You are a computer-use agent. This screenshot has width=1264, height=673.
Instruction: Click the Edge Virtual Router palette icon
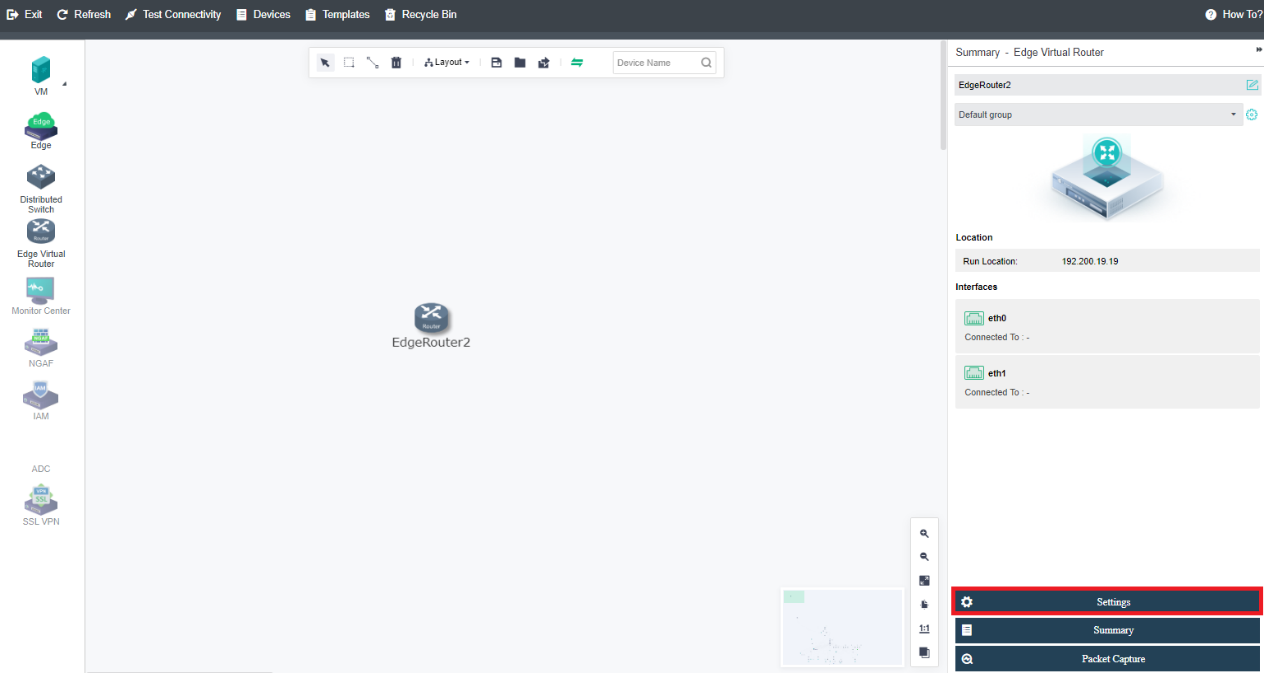coord(41,232)
